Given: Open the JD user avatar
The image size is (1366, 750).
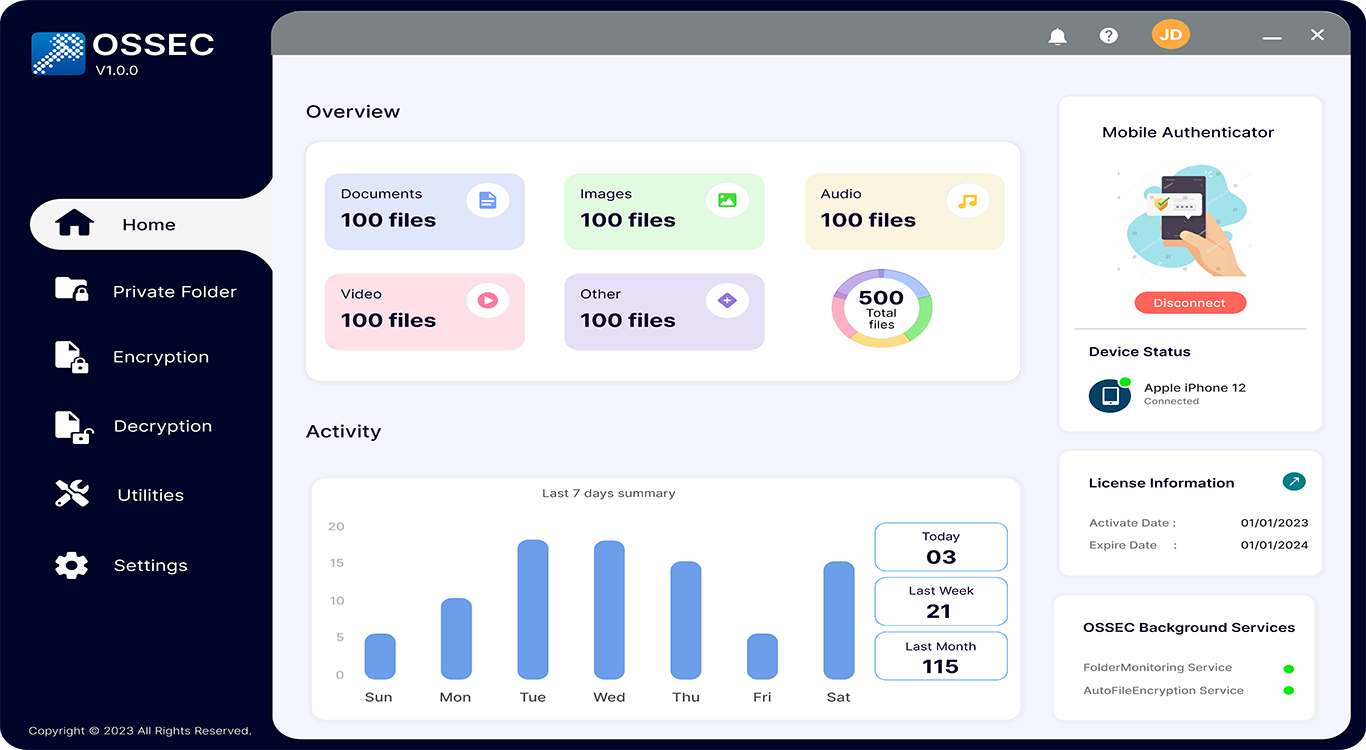Looking at the screenshot, I should pos(1171,34).
